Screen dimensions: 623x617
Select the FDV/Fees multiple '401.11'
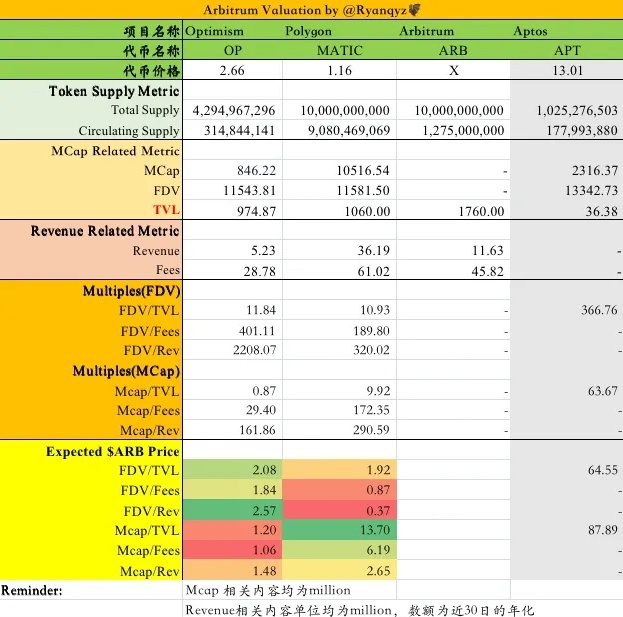[257, 331]
